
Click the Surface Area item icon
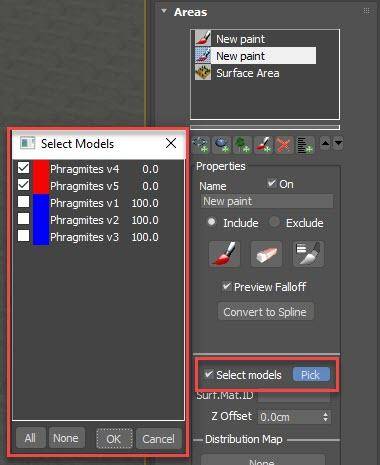click(x=203, y=72)
